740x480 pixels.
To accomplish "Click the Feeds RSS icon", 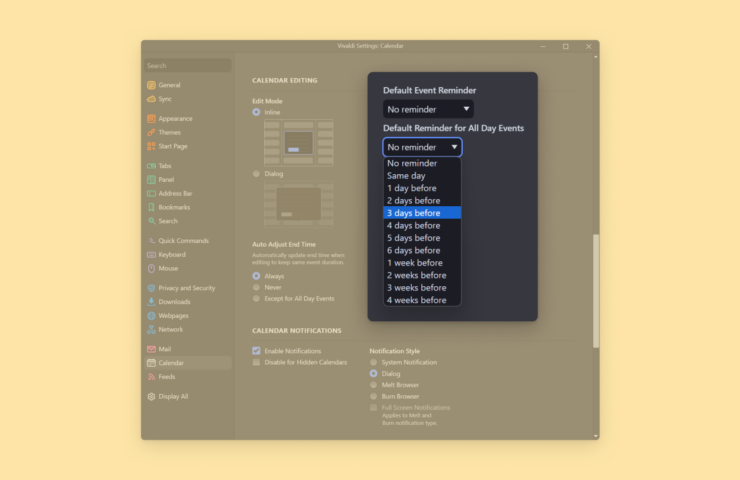I will pos(151,377).
